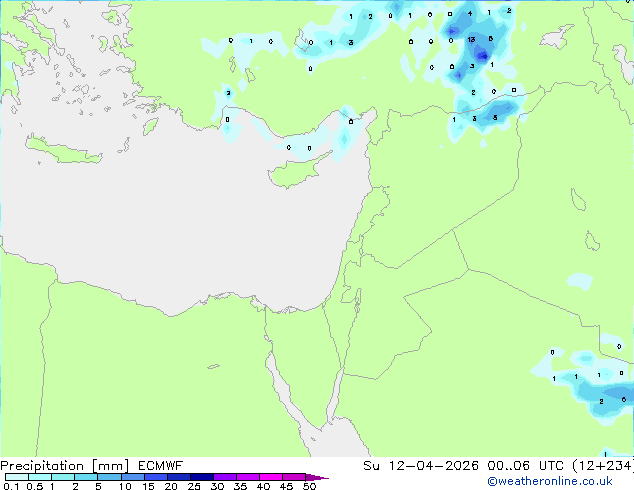Click the 'Precipitation [mm]' title text
634x490 pixels.
pos(65,466)
